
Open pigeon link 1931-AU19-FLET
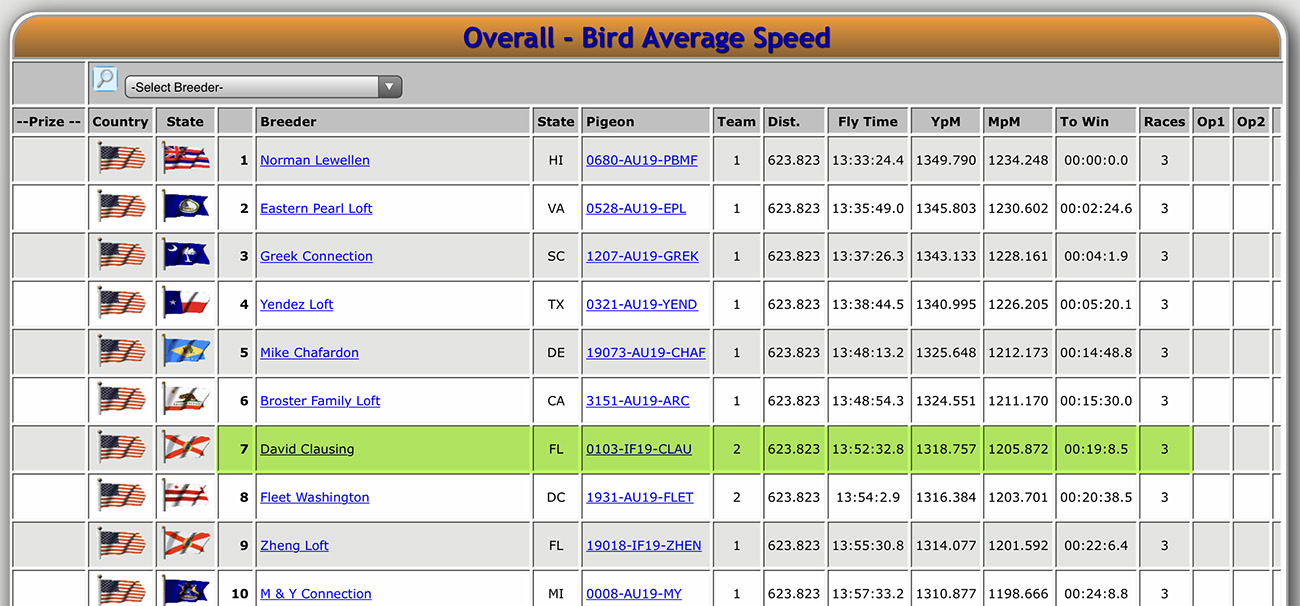[x=639, y=497]
